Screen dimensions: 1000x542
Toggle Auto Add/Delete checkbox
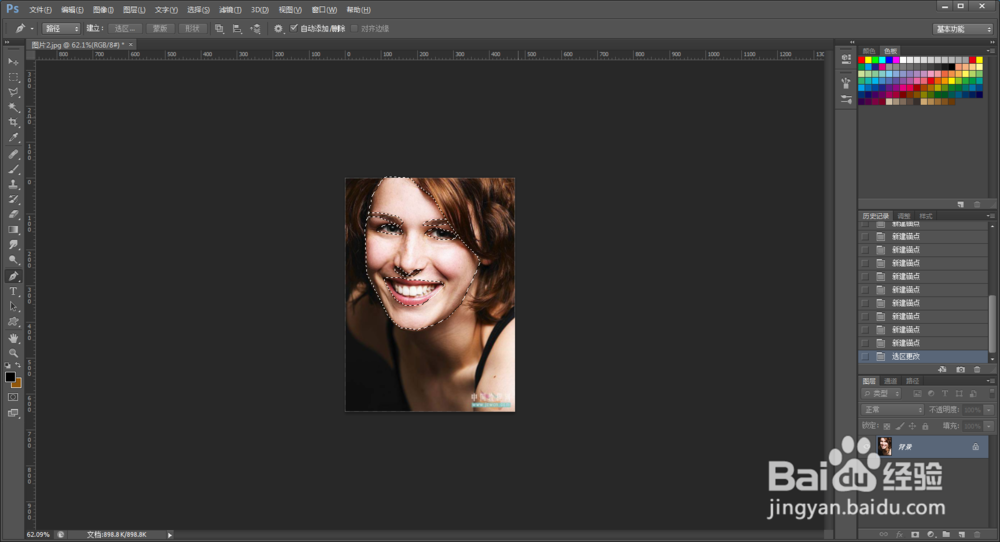(294, 28)
